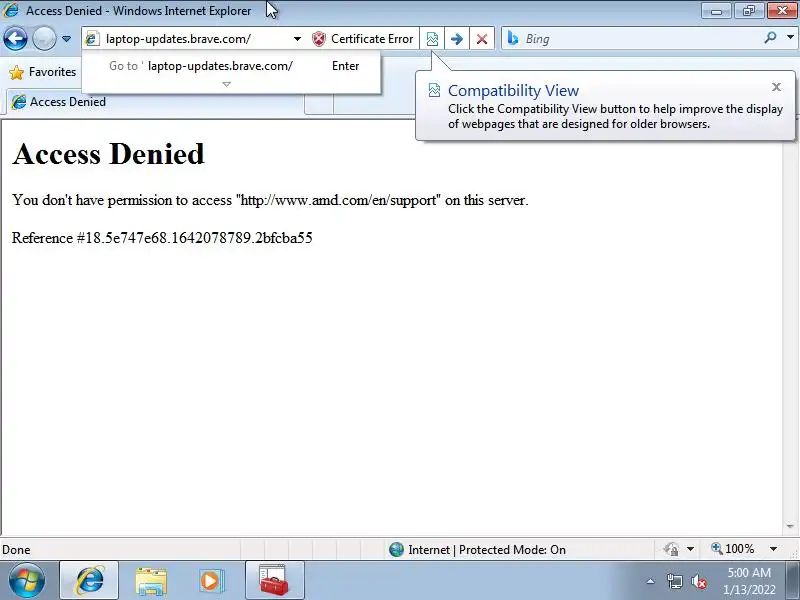800x600 pixels.
Task: Click the Reference number text
Action: [x=162, y=238]
